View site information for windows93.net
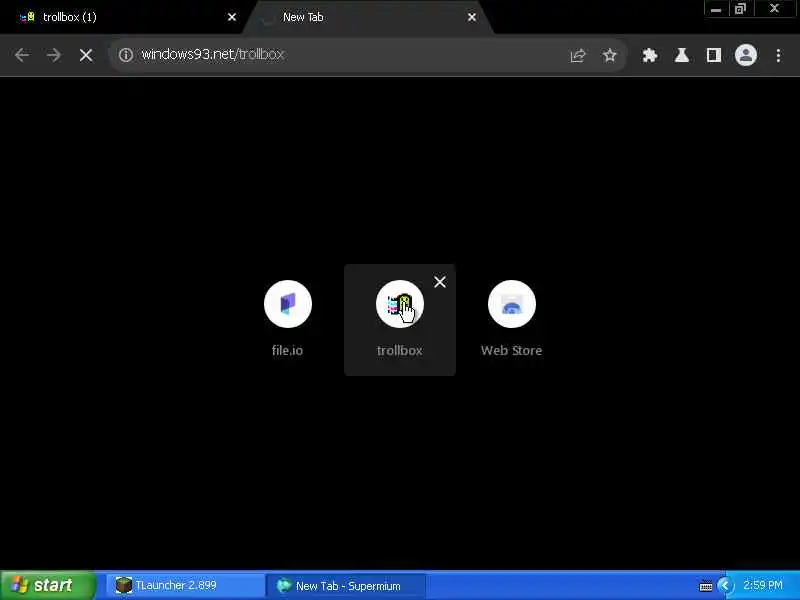 click(126, 55)
